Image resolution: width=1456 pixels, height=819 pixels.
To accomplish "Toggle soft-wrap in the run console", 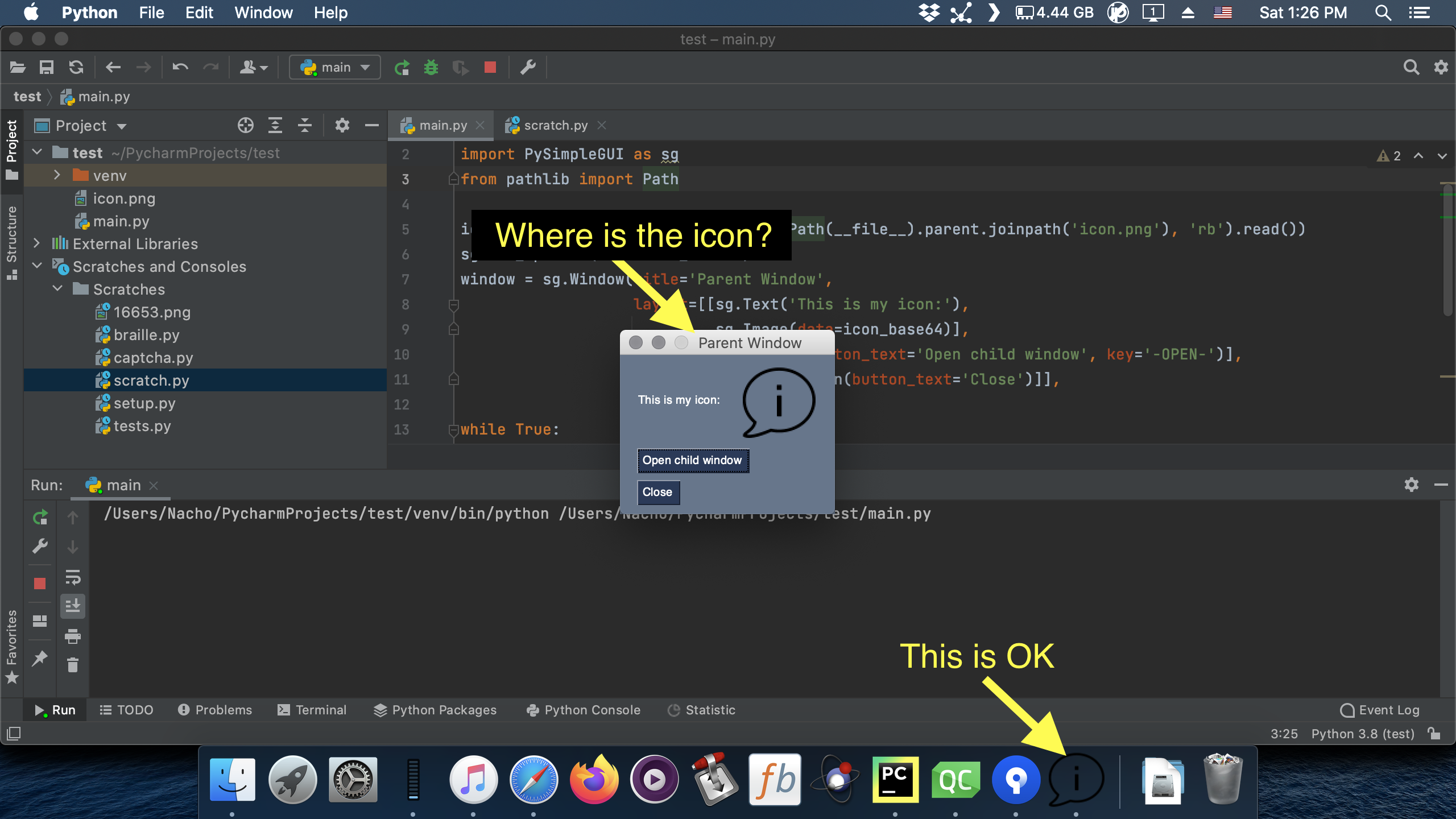I will pyautogui.click(x=73, y=578).
